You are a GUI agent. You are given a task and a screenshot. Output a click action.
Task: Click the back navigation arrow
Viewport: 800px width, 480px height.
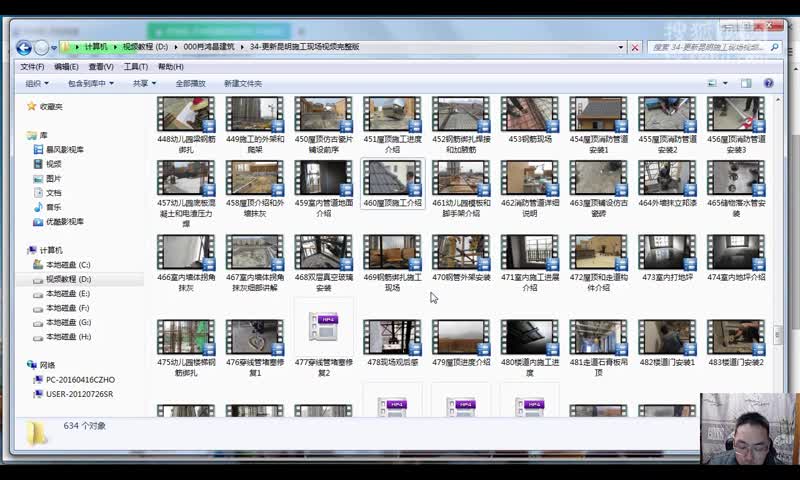pyautogui.click(x=23, y=47)
